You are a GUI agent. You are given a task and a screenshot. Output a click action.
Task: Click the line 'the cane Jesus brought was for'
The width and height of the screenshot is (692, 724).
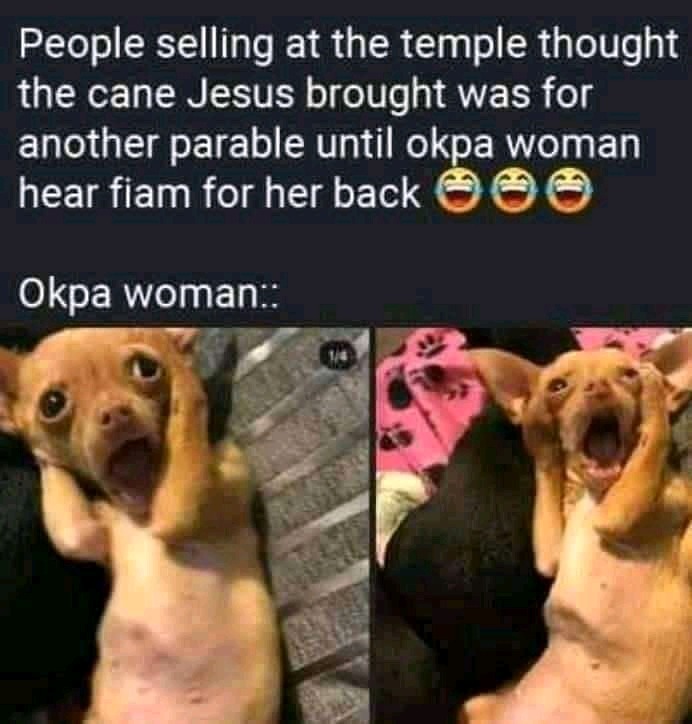click(x=304, y=93)
